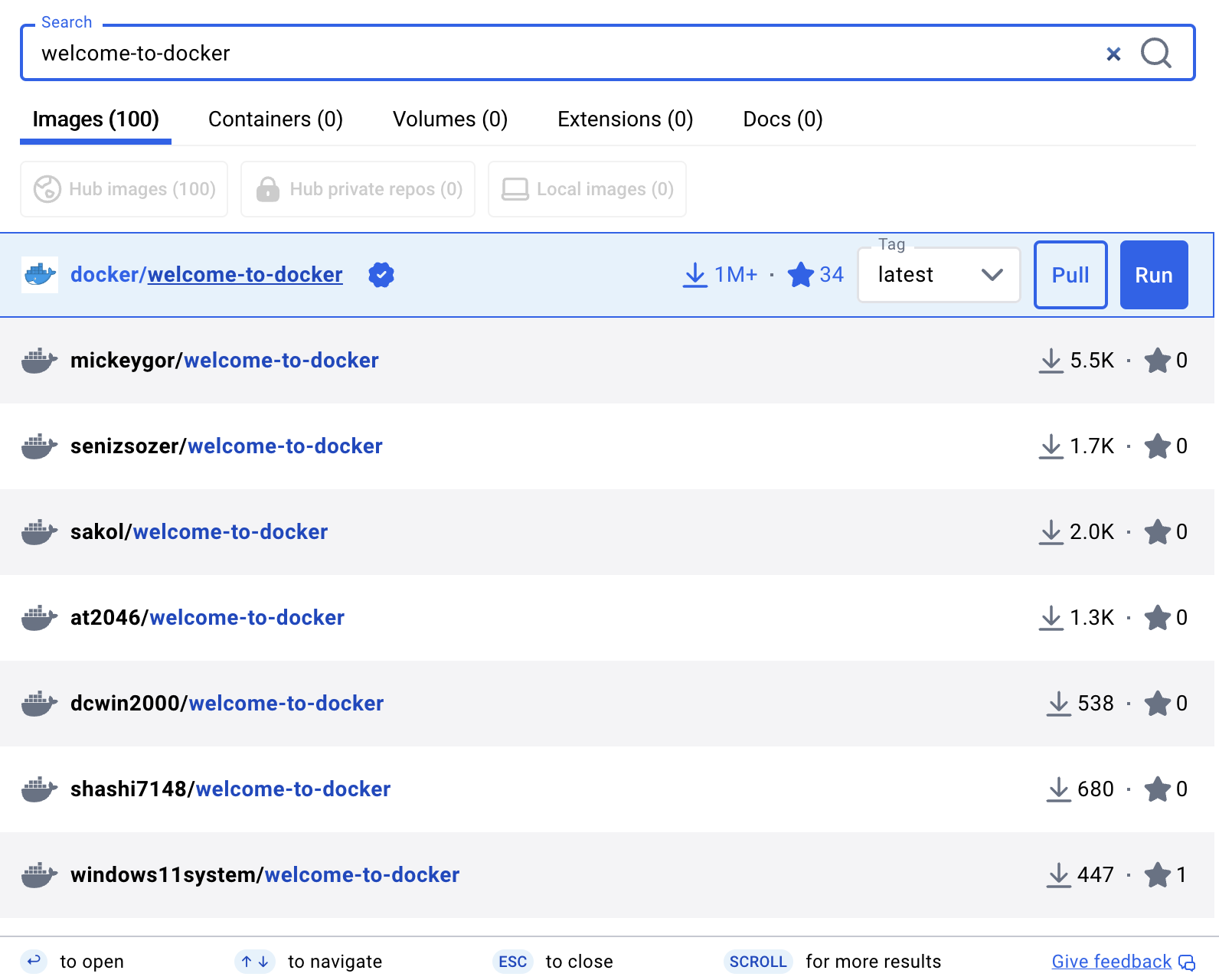This screenshot has width=1219, height=980.
Task: Click the Run button
Action: (x=1154, y=275)
